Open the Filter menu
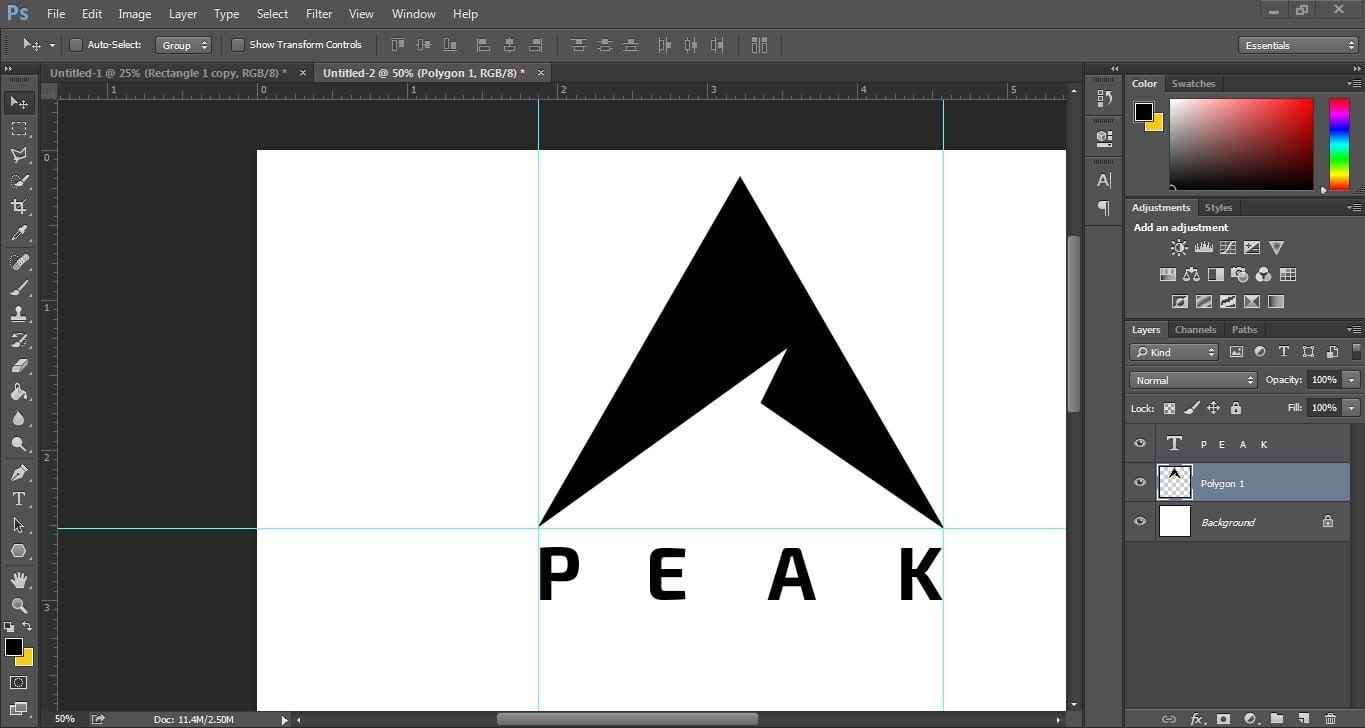The width and height of the screenshot is (1365, 728). tap(318, 13)
